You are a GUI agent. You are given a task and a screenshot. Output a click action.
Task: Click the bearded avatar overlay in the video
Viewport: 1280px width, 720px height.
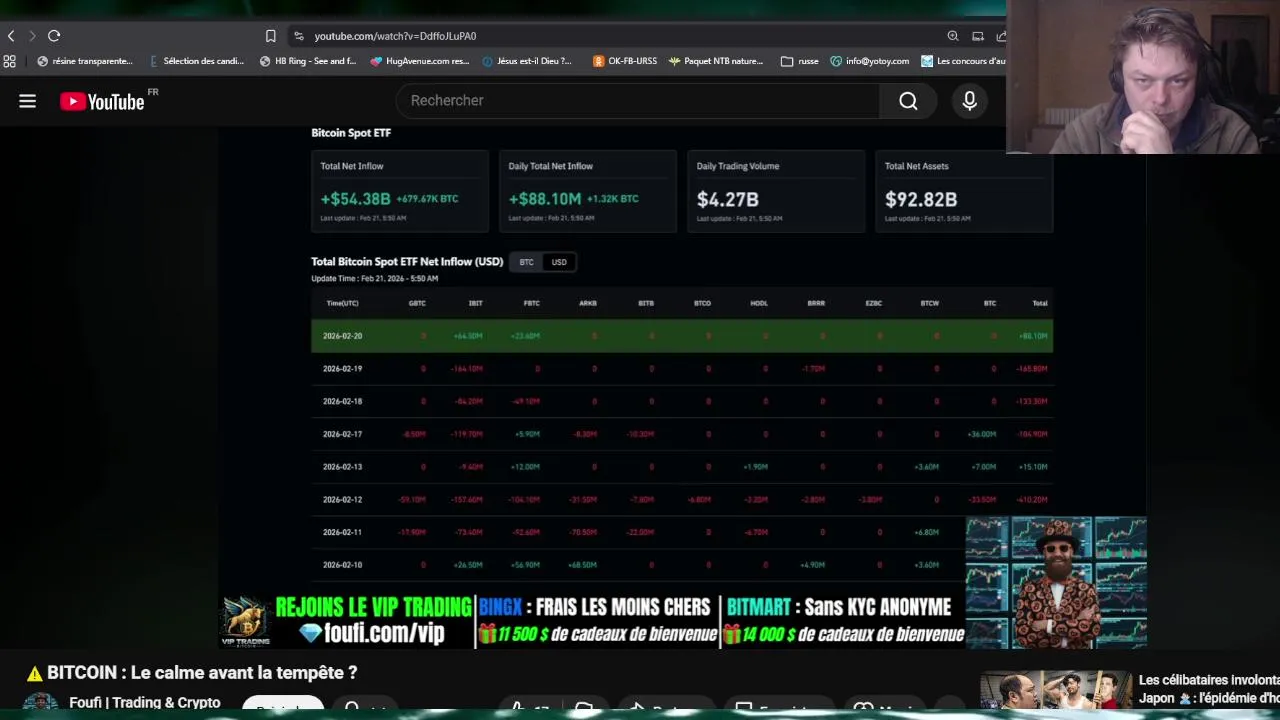coord(1056,582)
